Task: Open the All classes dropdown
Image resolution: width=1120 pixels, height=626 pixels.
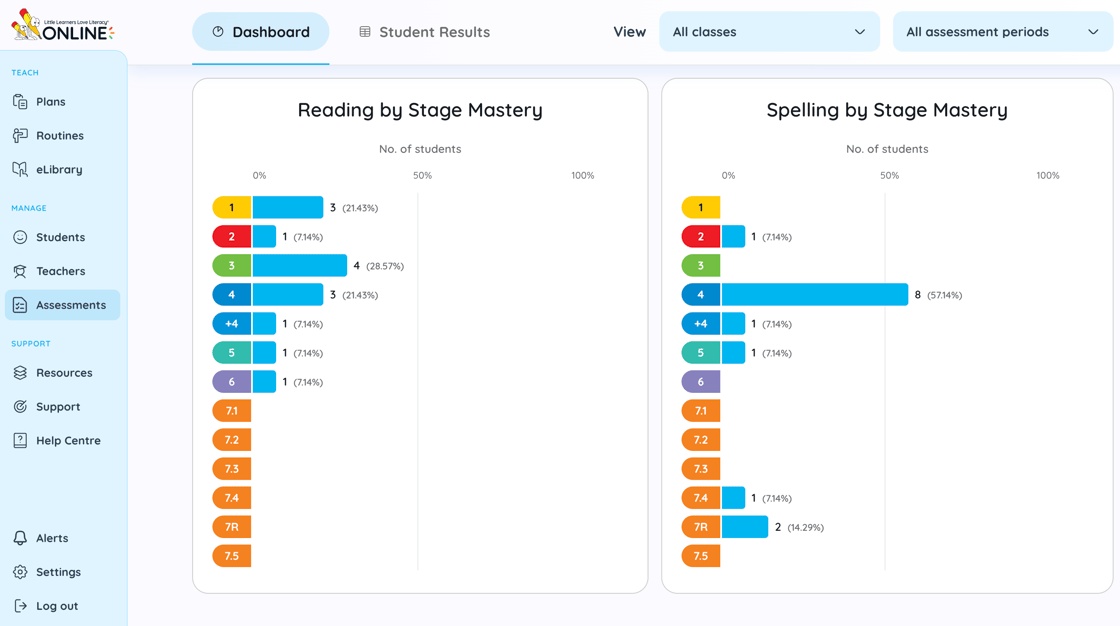Action: tap(769, 32)
